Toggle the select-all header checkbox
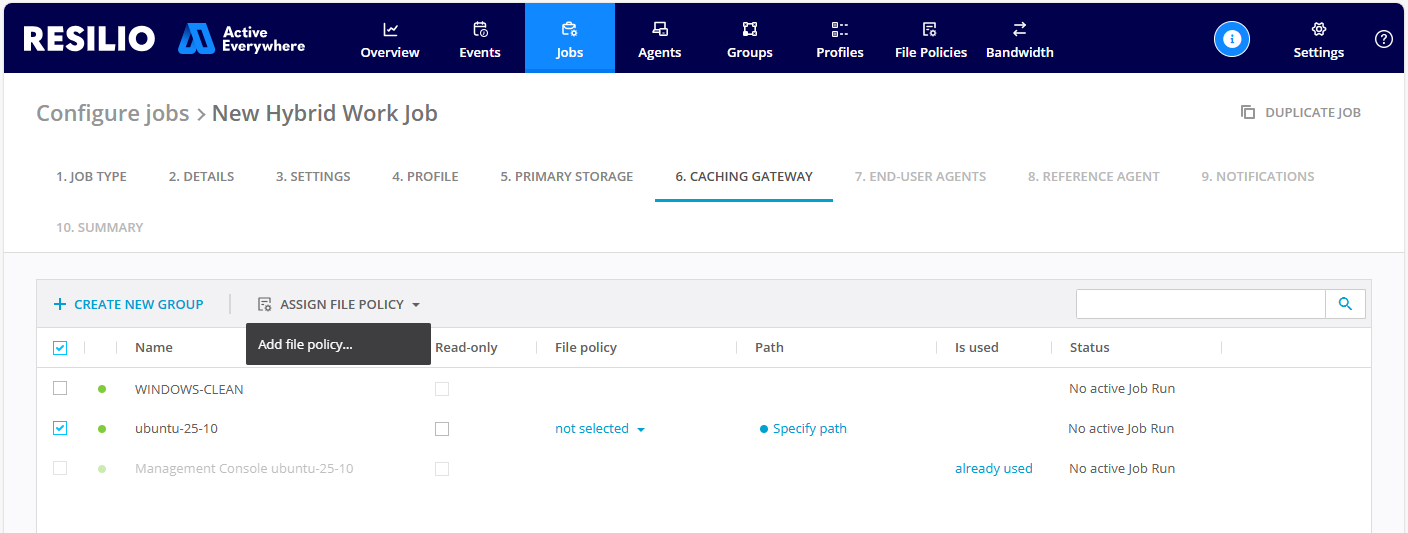This screenshot has width=1408, height=533. [60, 348]
